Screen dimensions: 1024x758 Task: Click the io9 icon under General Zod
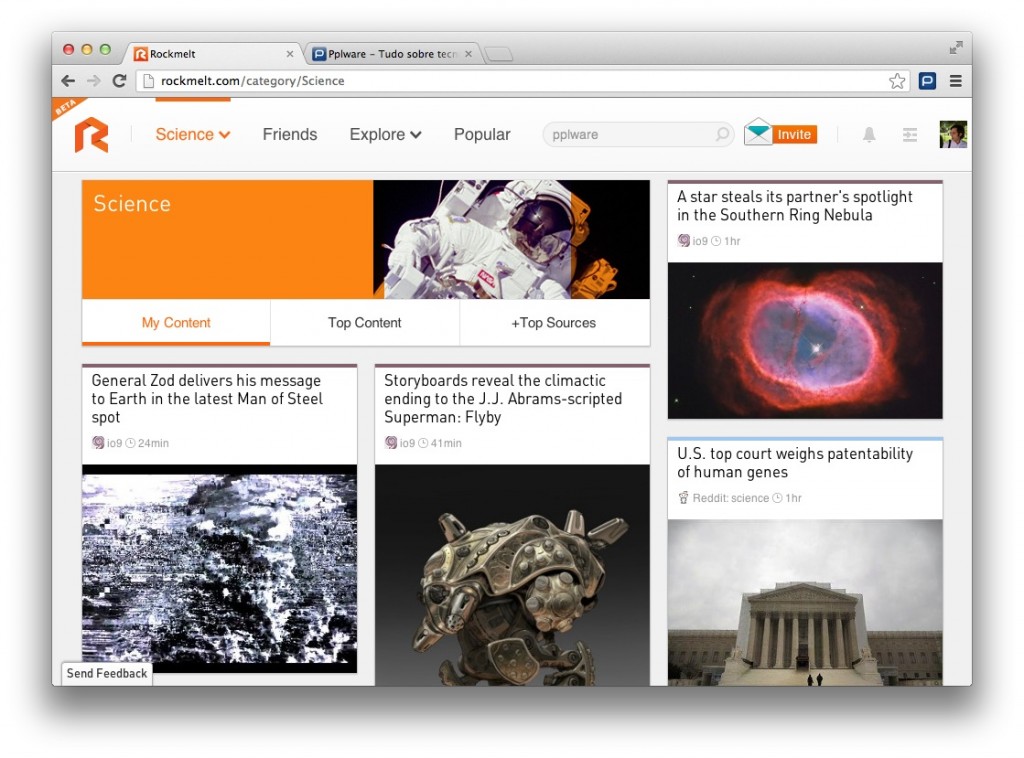click(x=98, y=443)
